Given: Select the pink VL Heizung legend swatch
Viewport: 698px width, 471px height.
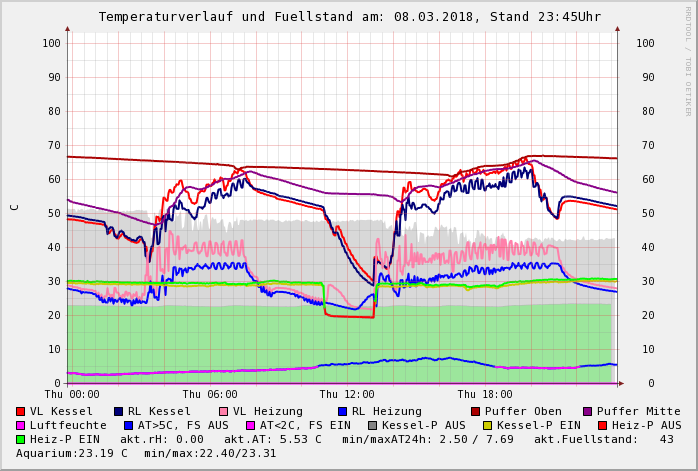Looking at the screenshot, I should pyautogui.click(x=224, y=411).
